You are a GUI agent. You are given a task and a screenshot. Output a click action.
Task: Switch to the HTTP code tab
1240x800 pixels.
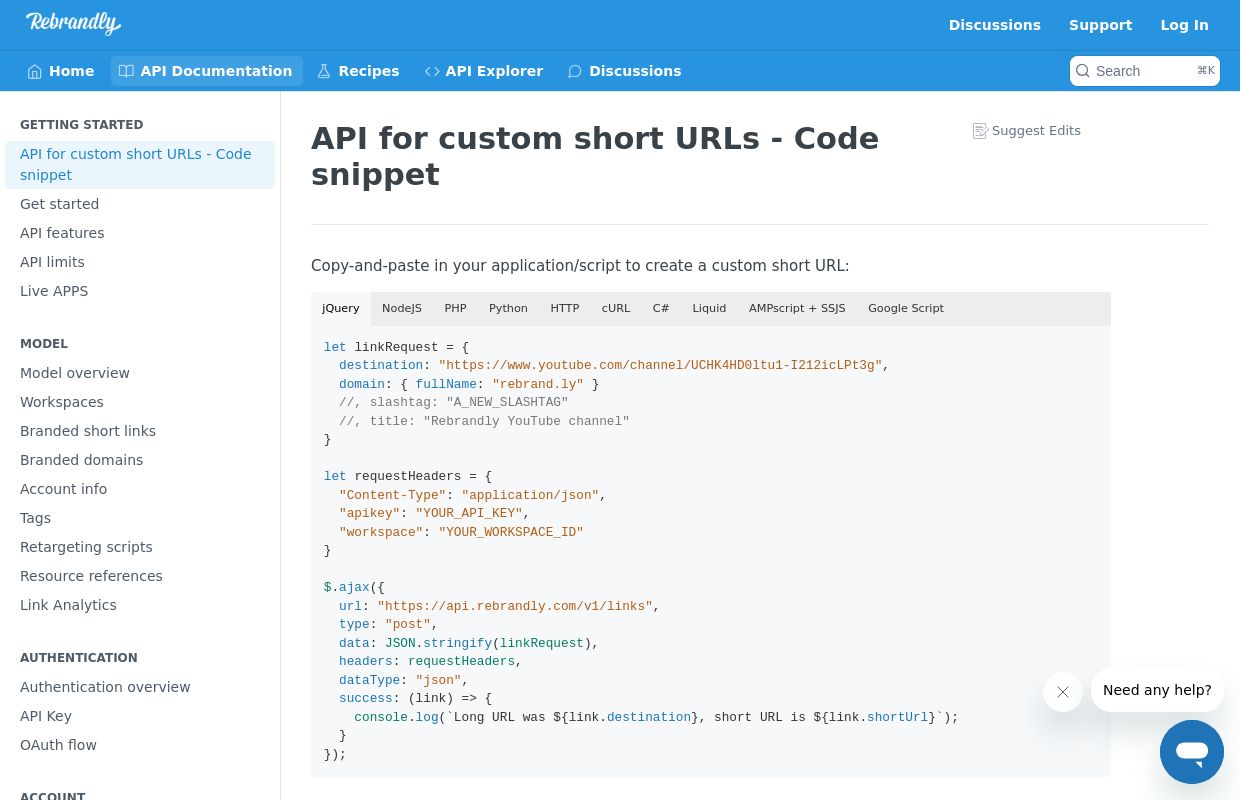tap(565, 308)
